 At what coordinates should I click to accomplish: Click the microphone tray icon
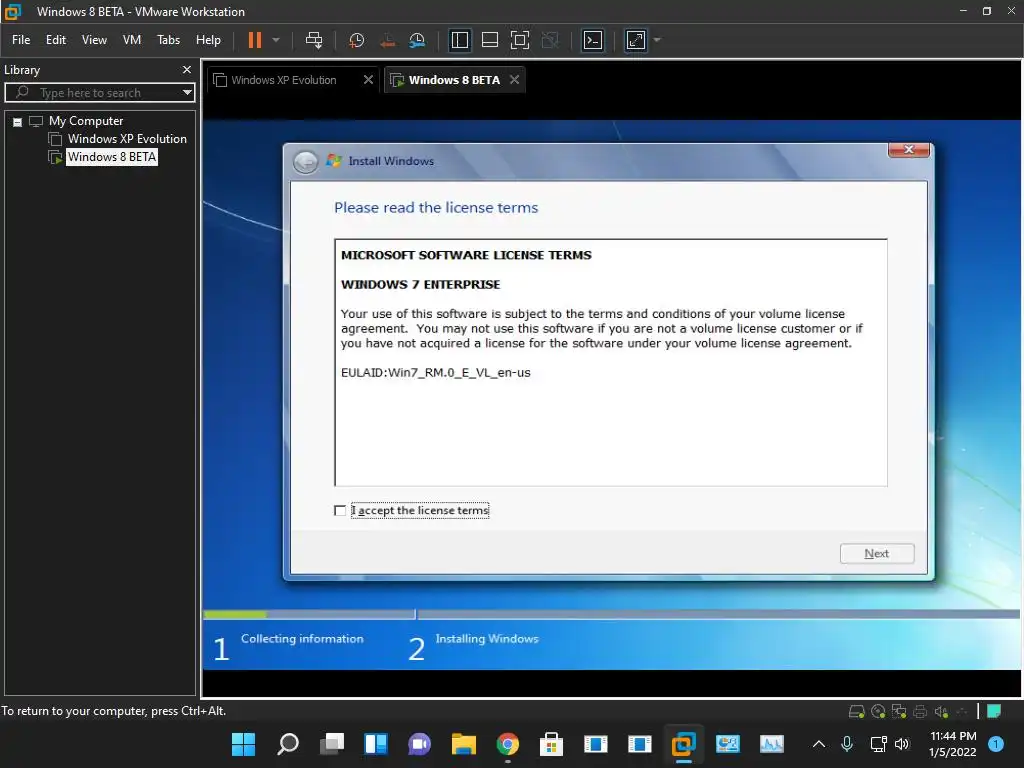(847, 744)
